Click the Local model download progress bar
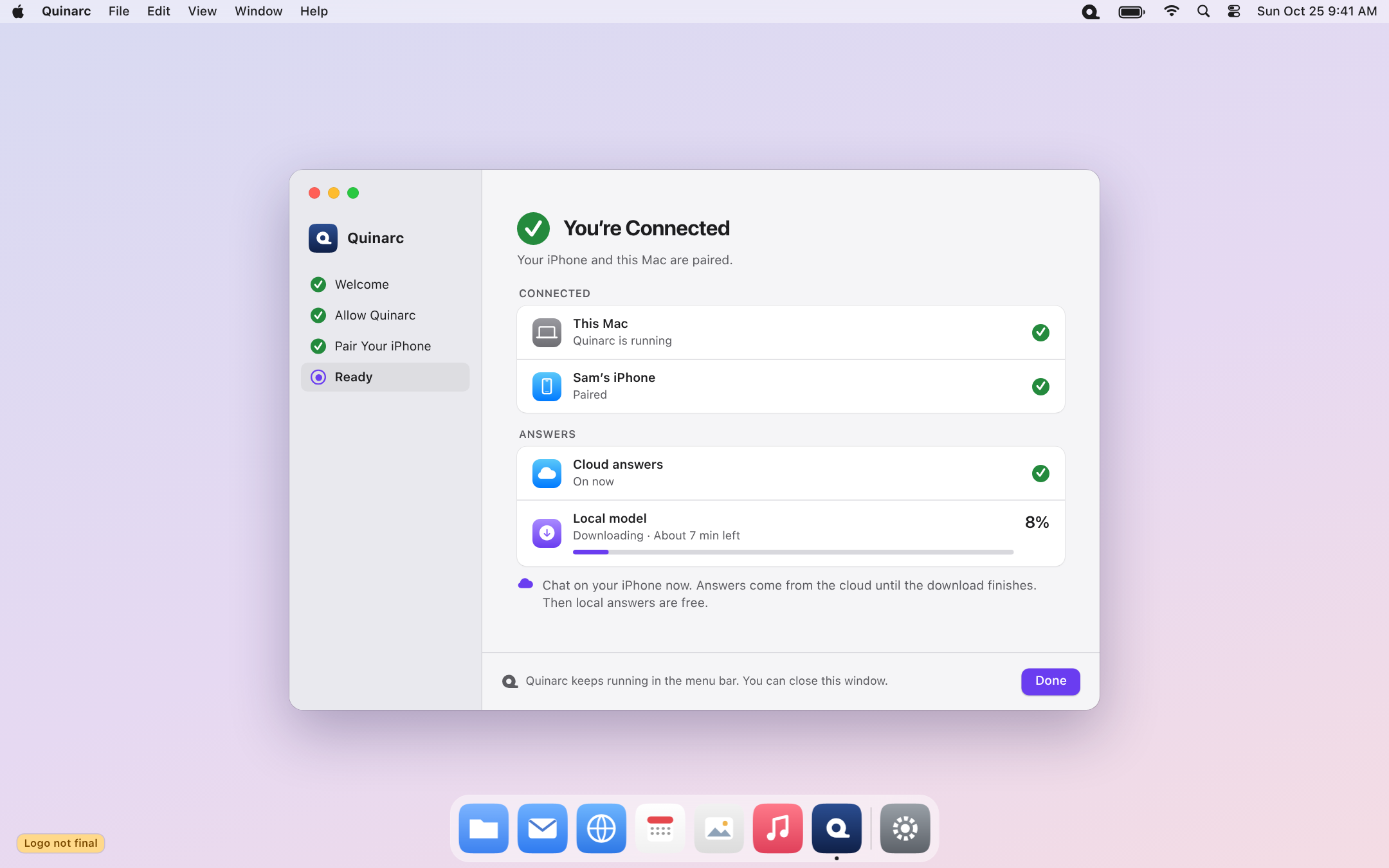Screen dimensions: 1389x868 pos(793,552)
